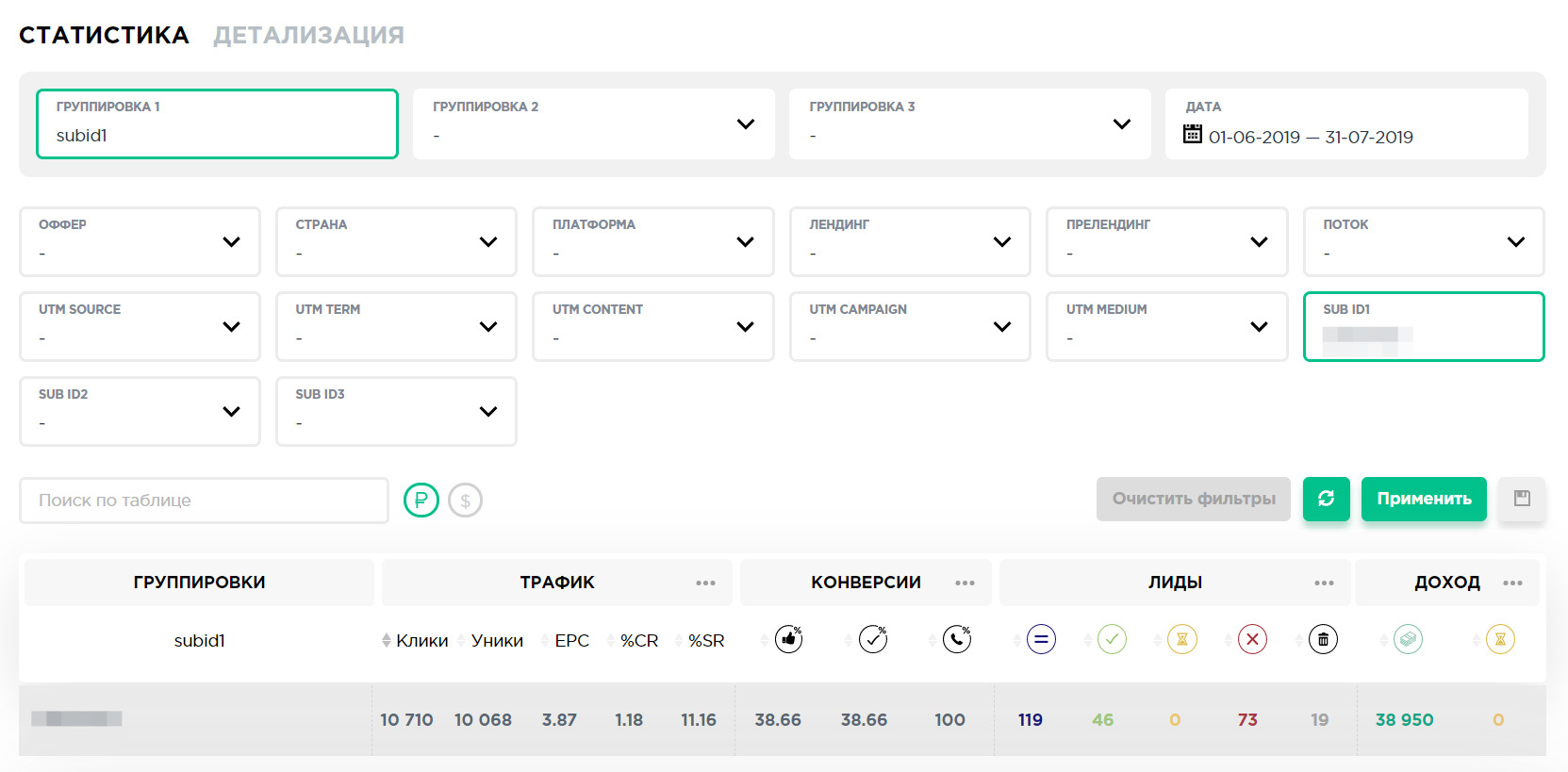The image size is (1568, 772).
Task: Switch to the СТАТИСТИКА tab
Action: [104, 35]
